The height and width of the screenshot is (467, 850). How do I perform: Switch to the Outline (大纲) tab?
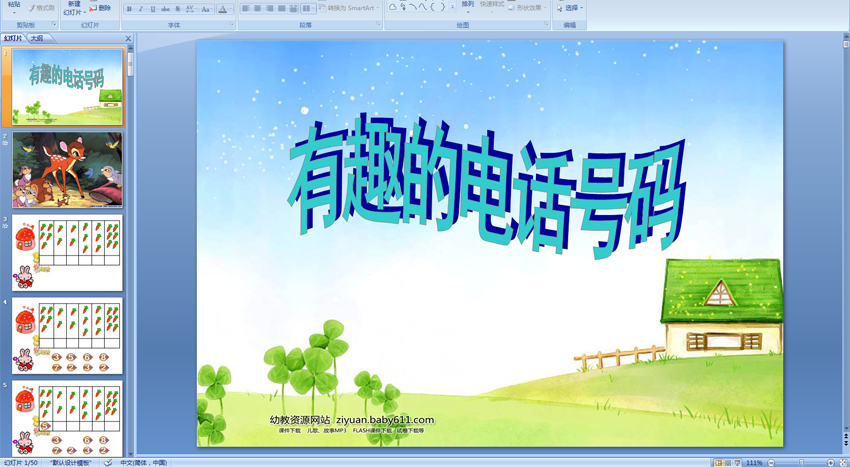click(37, 38)
